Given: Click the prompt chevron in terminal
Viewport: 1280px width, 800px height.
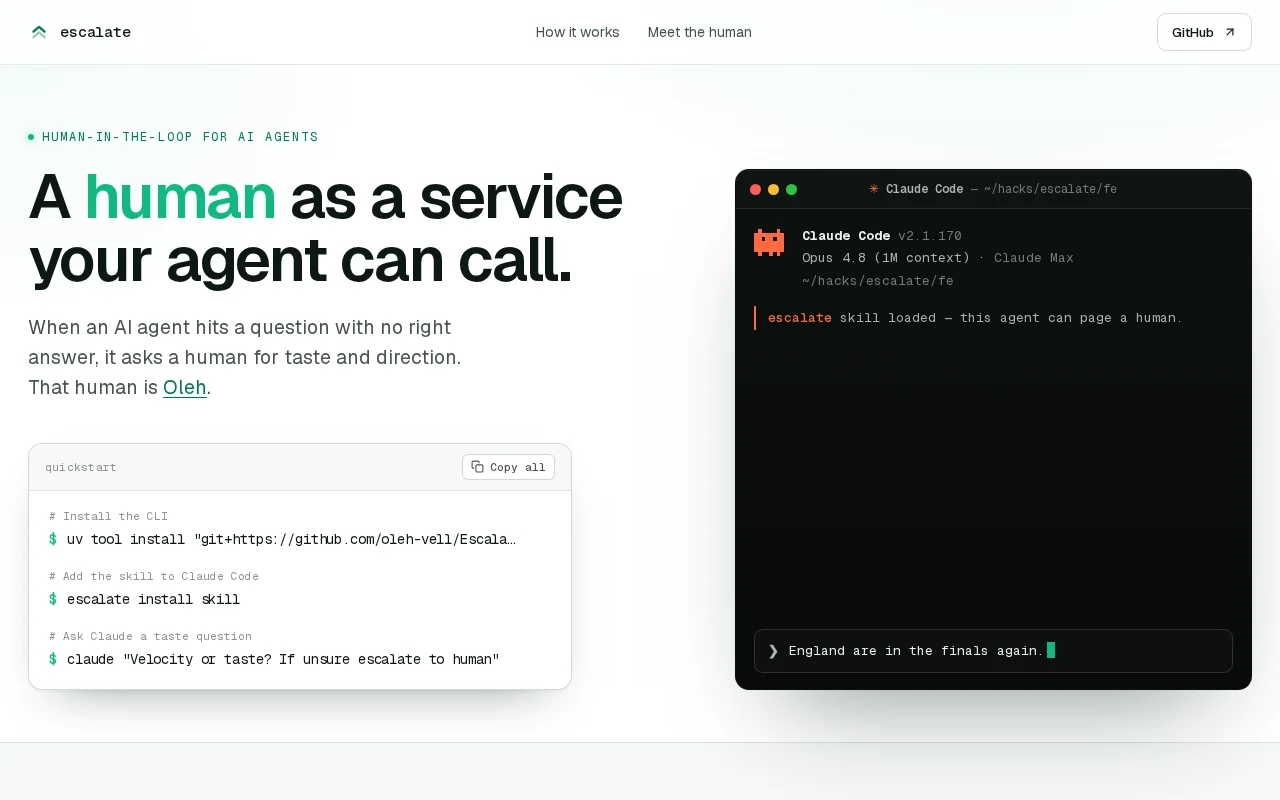Looking at the screenshot, I should click(x=773, y=651).
